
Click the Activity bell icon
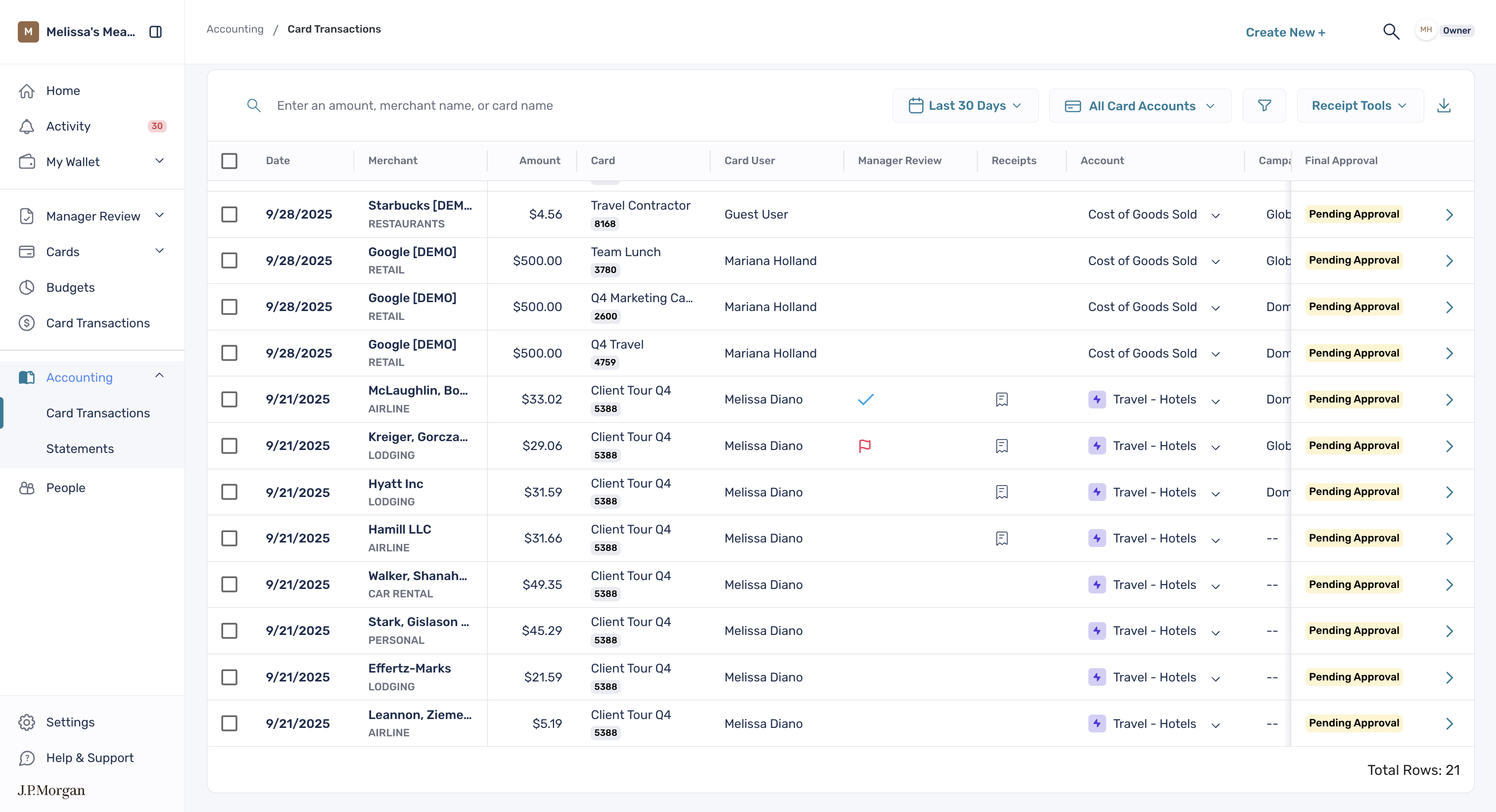pos(27,126)
